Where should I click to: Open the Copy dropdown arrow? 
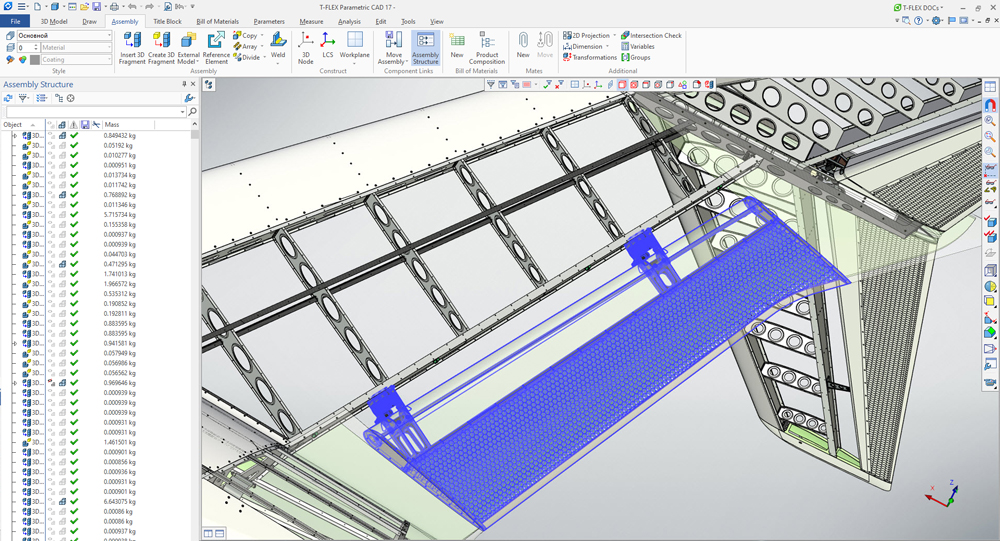pyautogui.click(x=262, y=36)
